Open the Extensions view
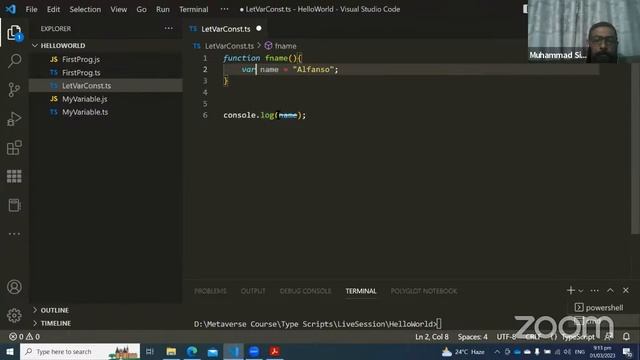640x360 pixels. tap(14, 147)
